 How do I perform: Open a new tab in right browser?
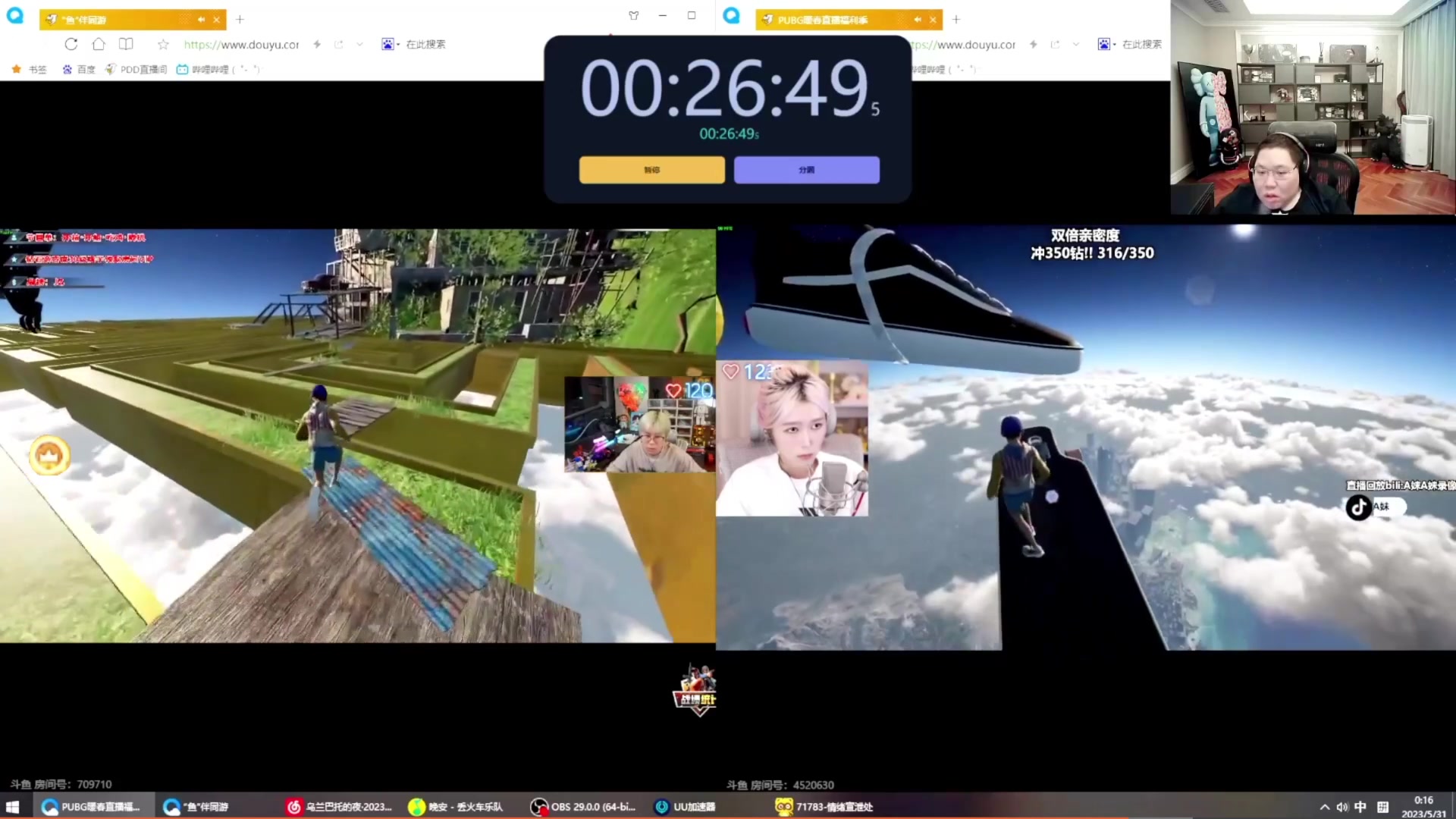[x=956, y=19]
